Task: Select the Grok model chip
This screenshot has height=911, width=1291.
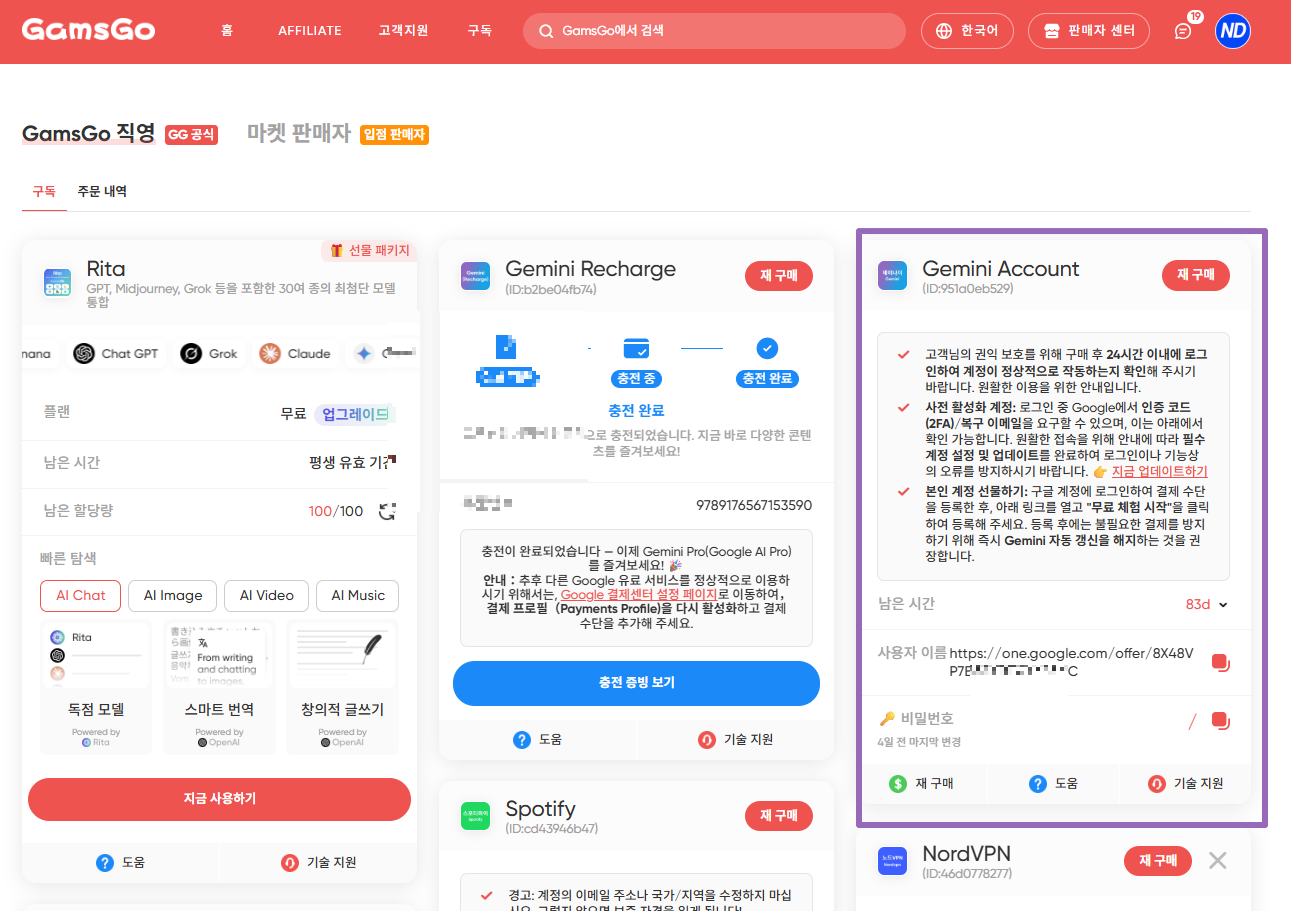Action: click(209, 353)
